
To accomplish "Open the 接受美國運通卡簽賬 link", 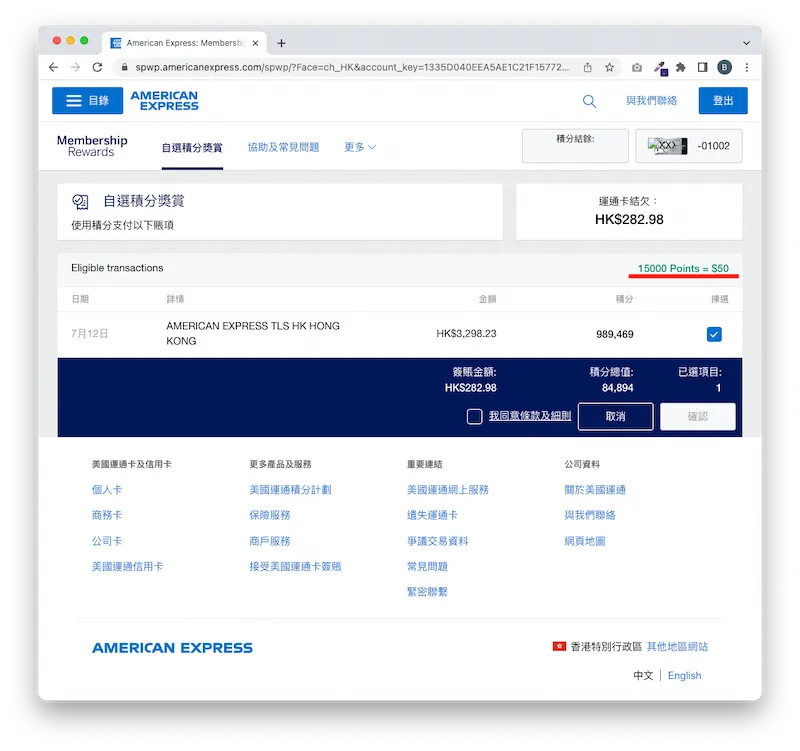I will (x=295, y=566).
